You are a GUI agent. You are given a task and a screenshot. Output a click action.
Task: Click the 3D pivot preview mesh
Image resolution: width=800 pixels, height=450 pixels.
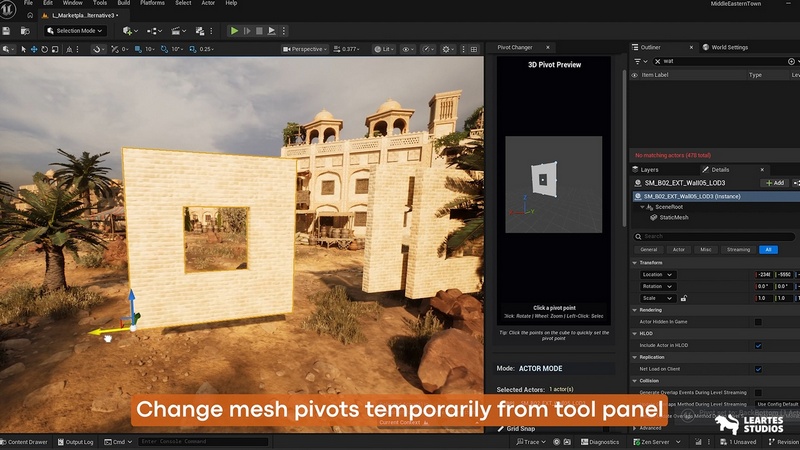(541, 180)
